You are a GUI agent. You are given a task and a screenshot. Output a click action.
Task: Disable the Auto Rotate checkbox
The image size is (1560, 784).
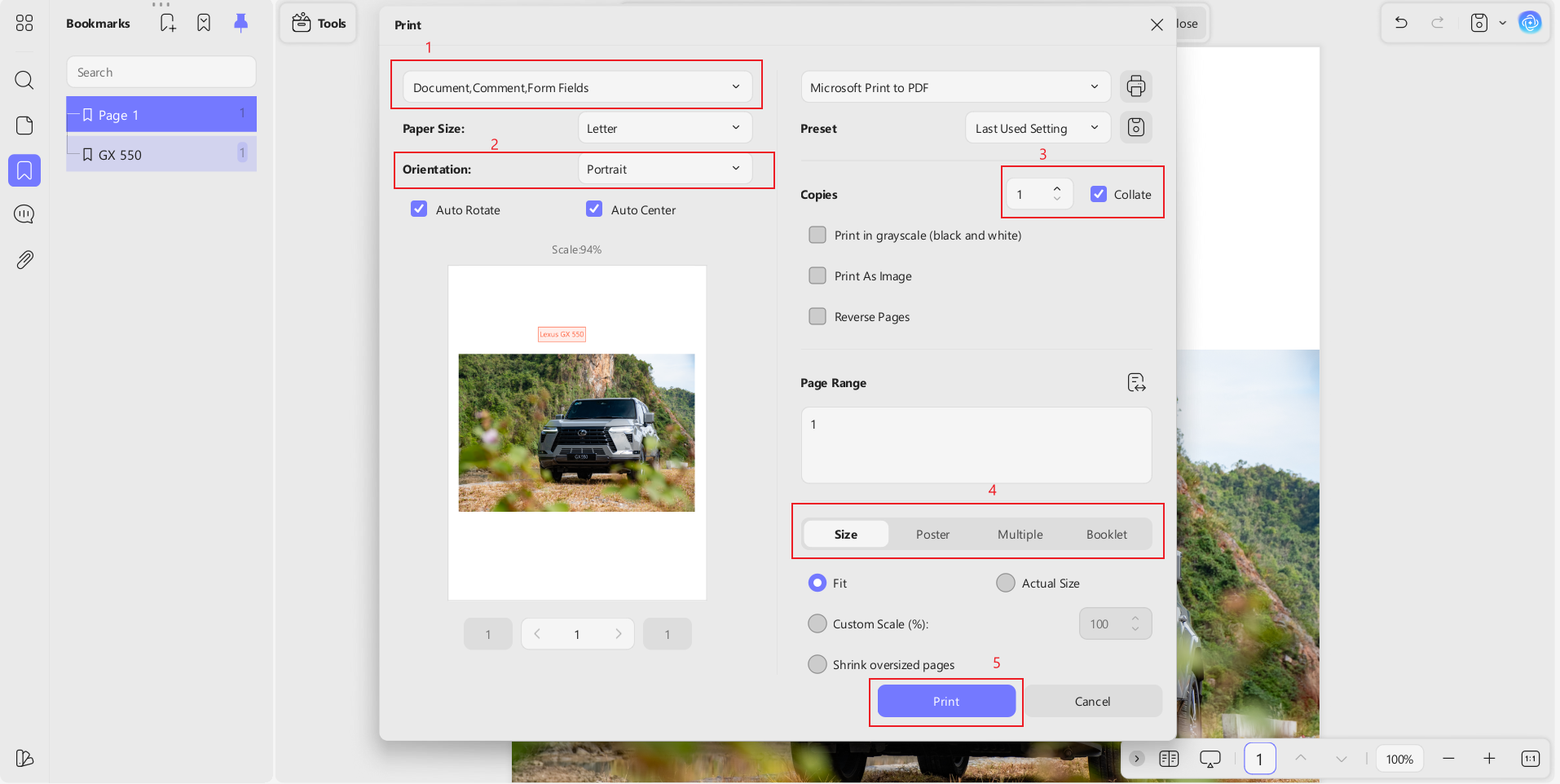click(419, 209)
